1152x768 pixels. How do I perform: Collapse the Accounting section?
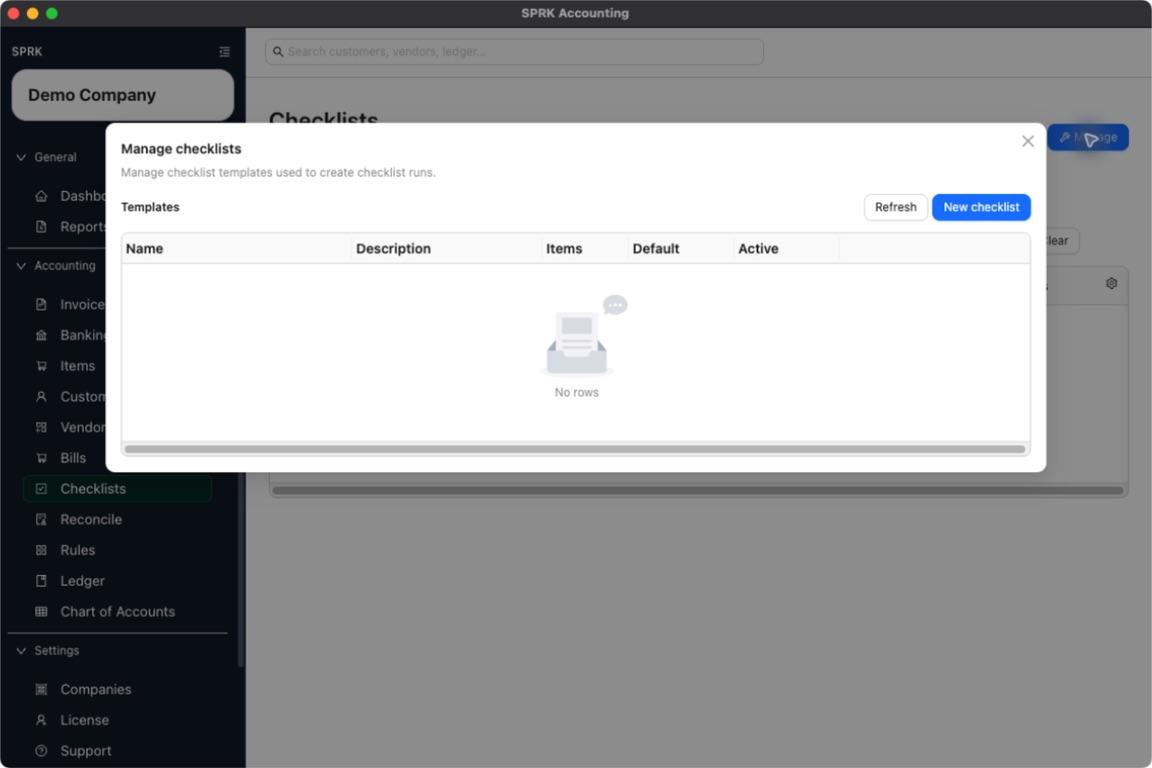[56, 265]
